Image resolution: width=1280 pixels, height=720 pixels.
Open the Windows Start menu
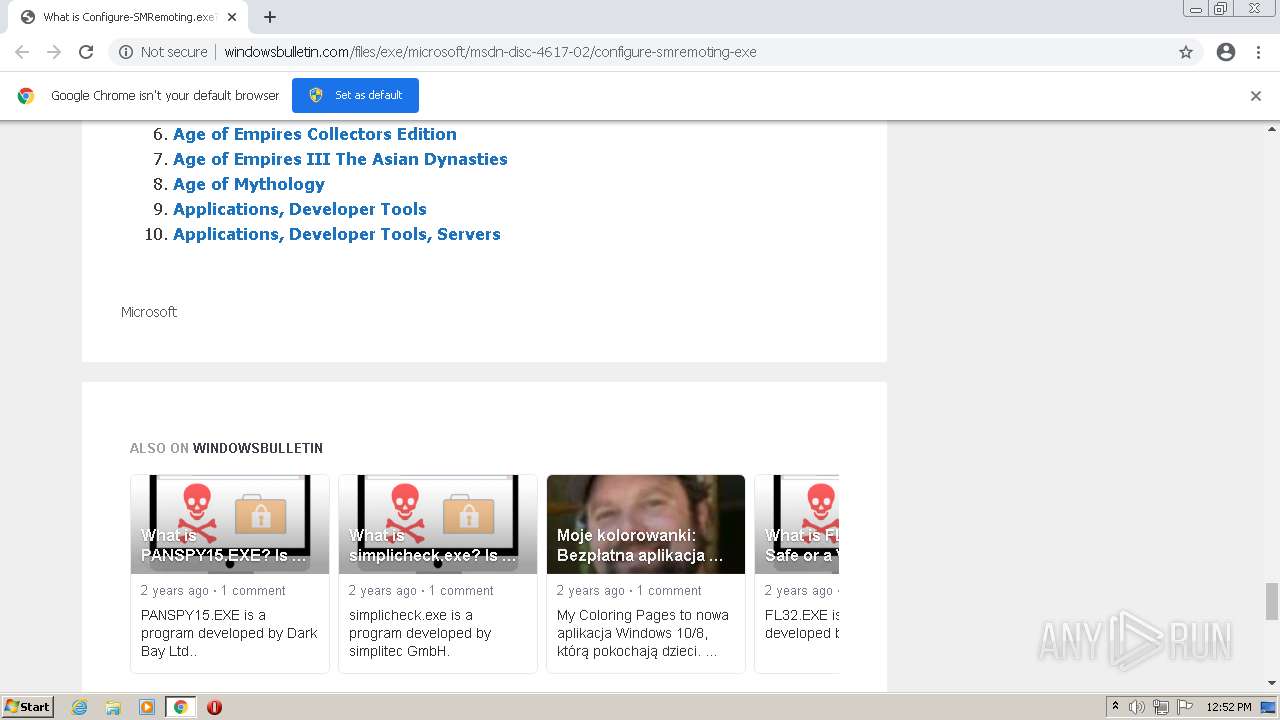coord(28,707)
